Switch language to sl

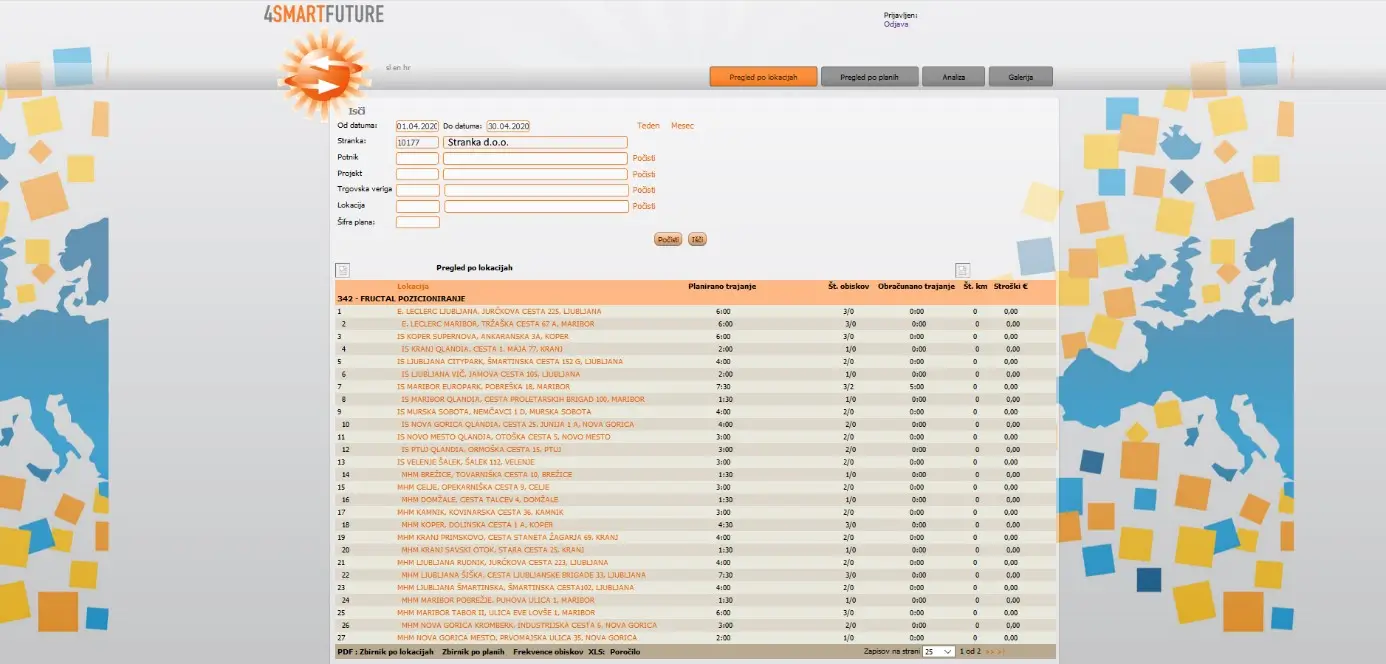(x=388, y=68)
